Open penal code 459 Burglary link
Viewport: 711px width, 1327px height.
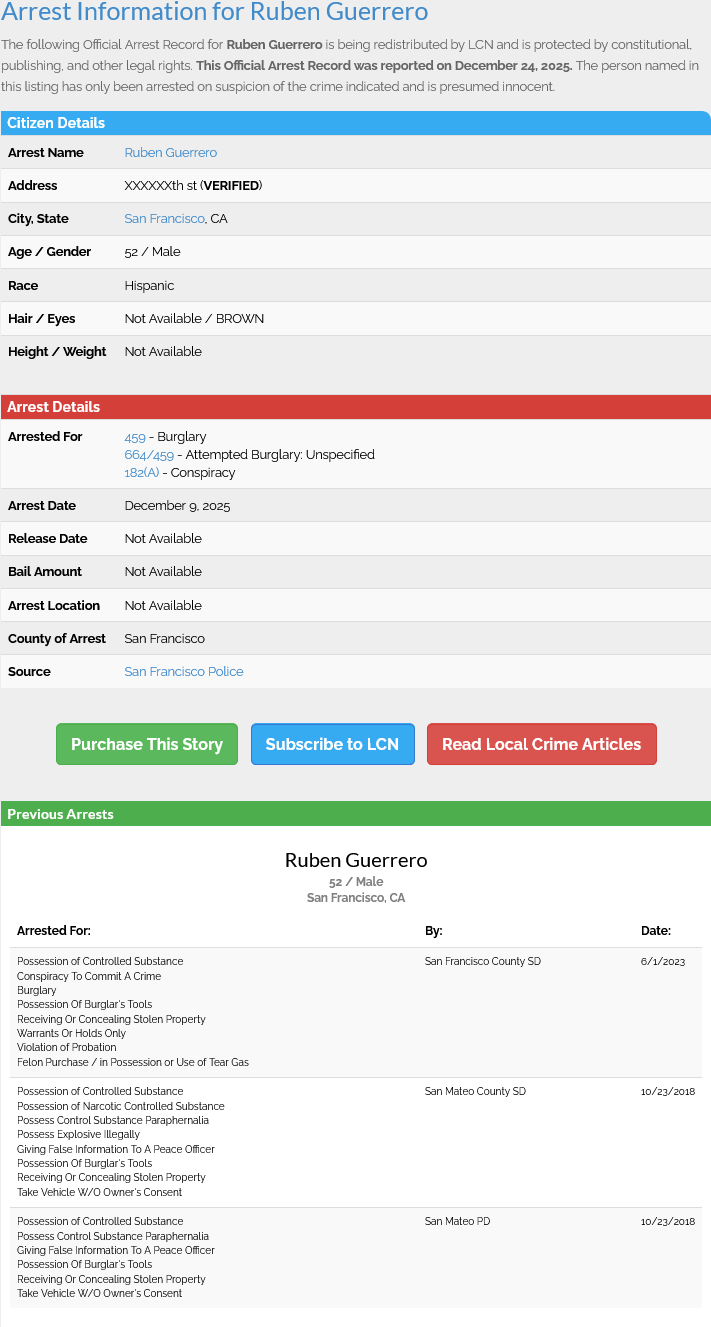tap(134, 437)
